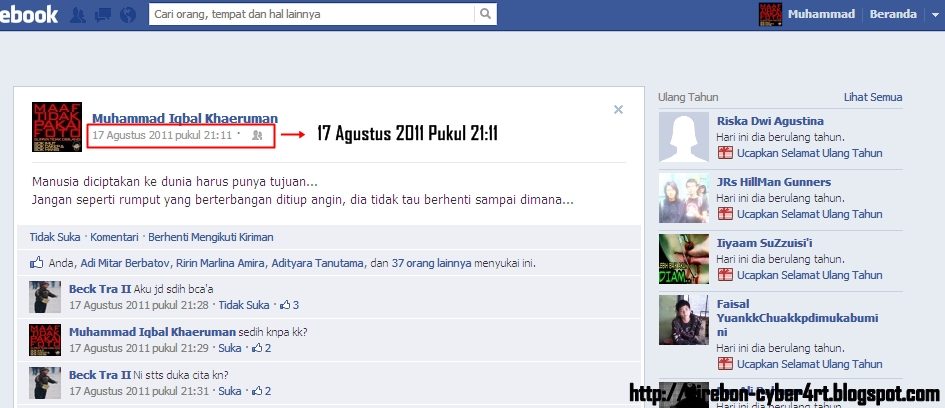Viewport: 945px width, 408px height.
Task: Open JRs HillMan Gunners profile
Action: click(774, 182)
